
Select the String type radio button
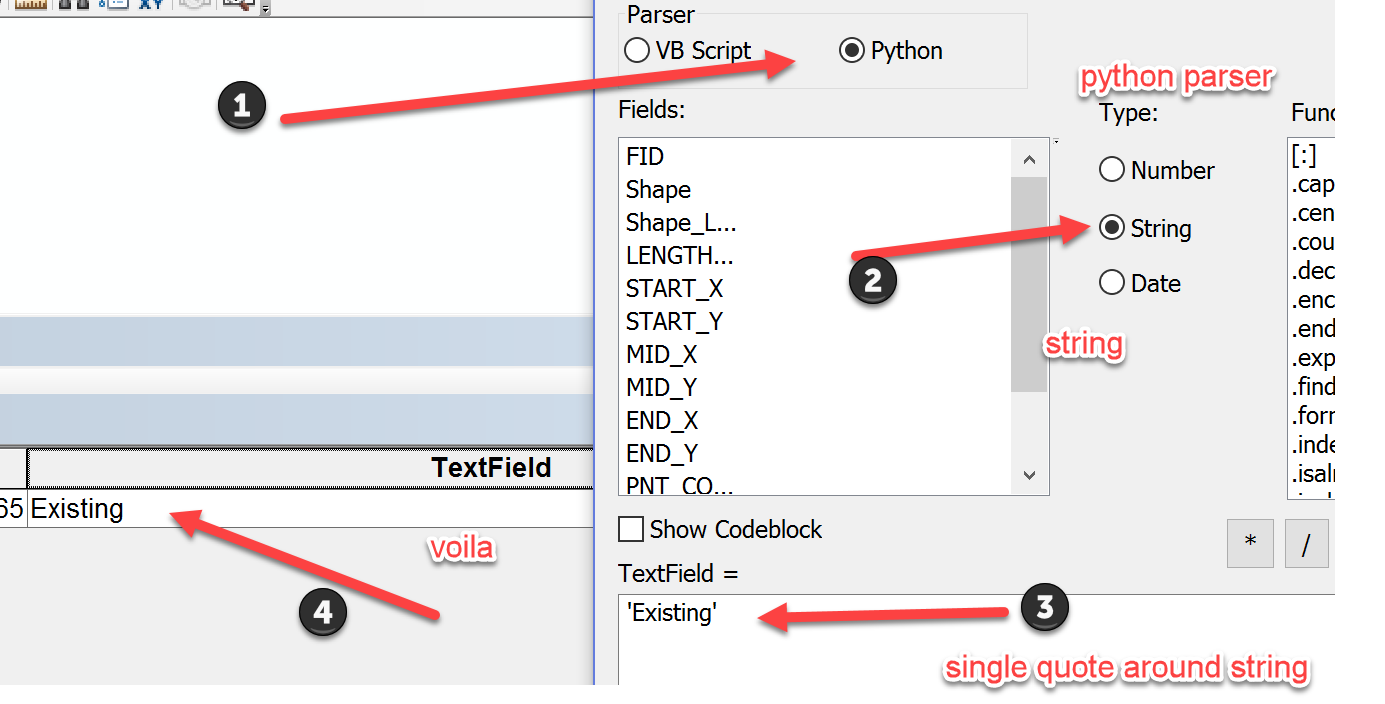coord(1112,228)
